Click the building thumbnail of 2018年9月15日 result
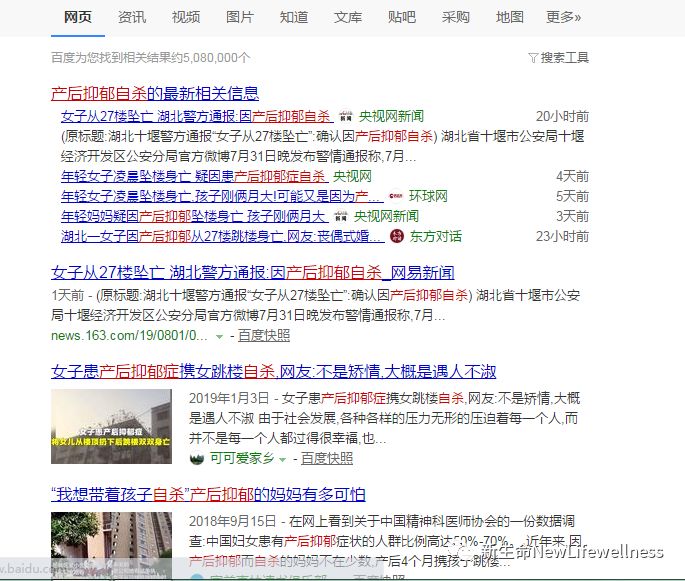The width and height of the screenshot is (685, 581). pos(111,546)
